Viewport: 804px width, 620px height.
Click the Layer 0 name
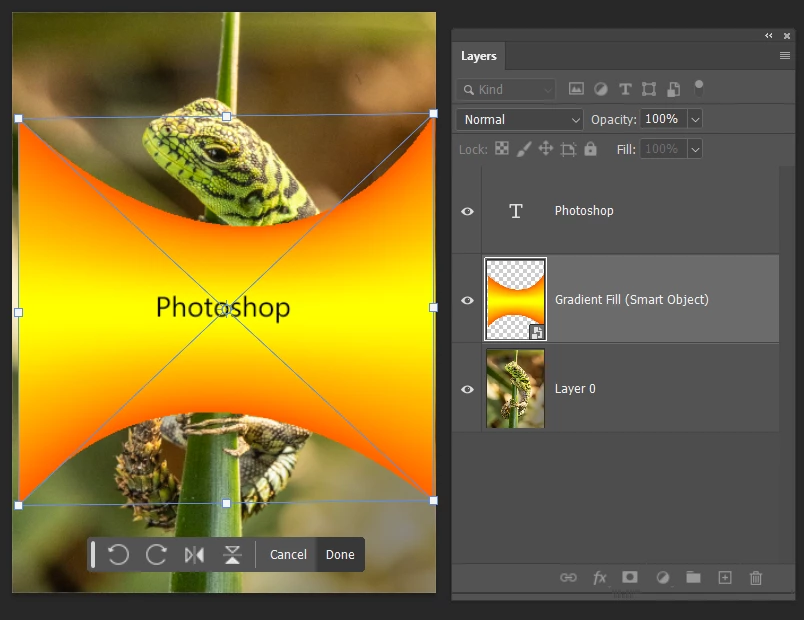[575, 389]
